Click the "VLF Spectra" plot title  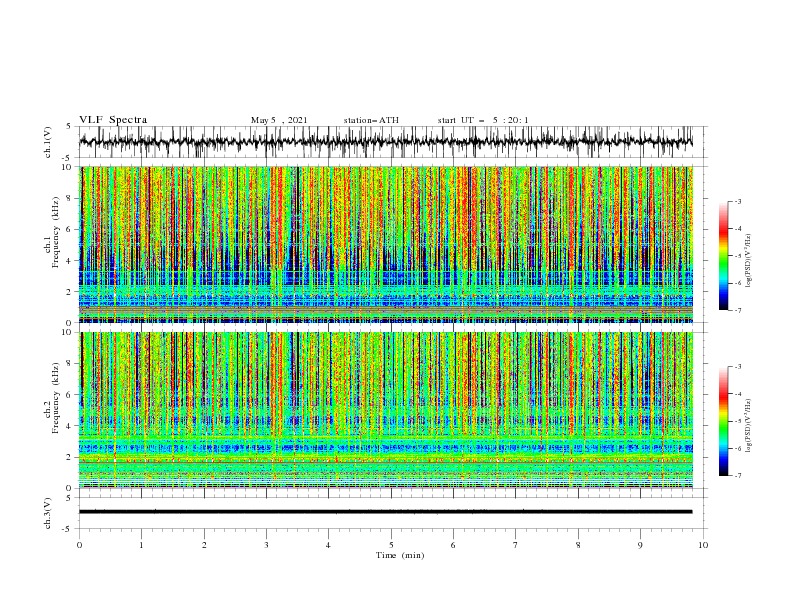113,120
